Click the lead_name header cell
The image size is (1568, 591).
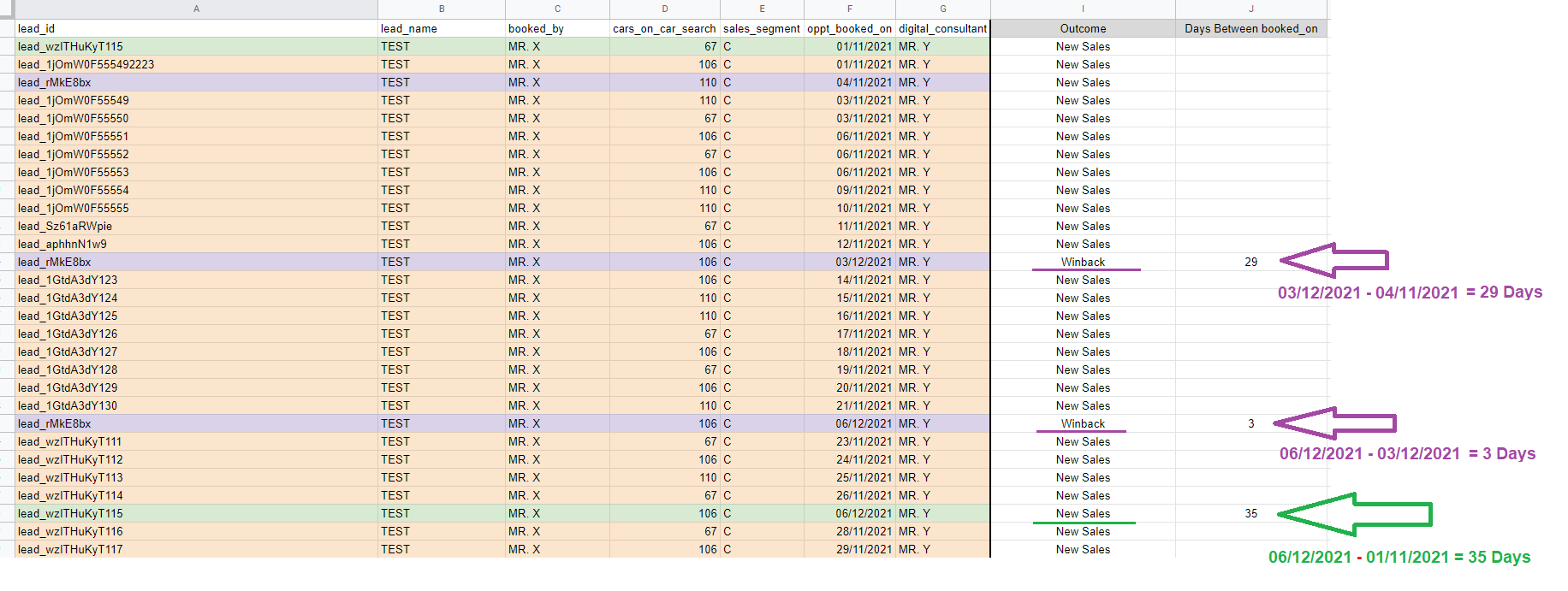pos(442,28)
